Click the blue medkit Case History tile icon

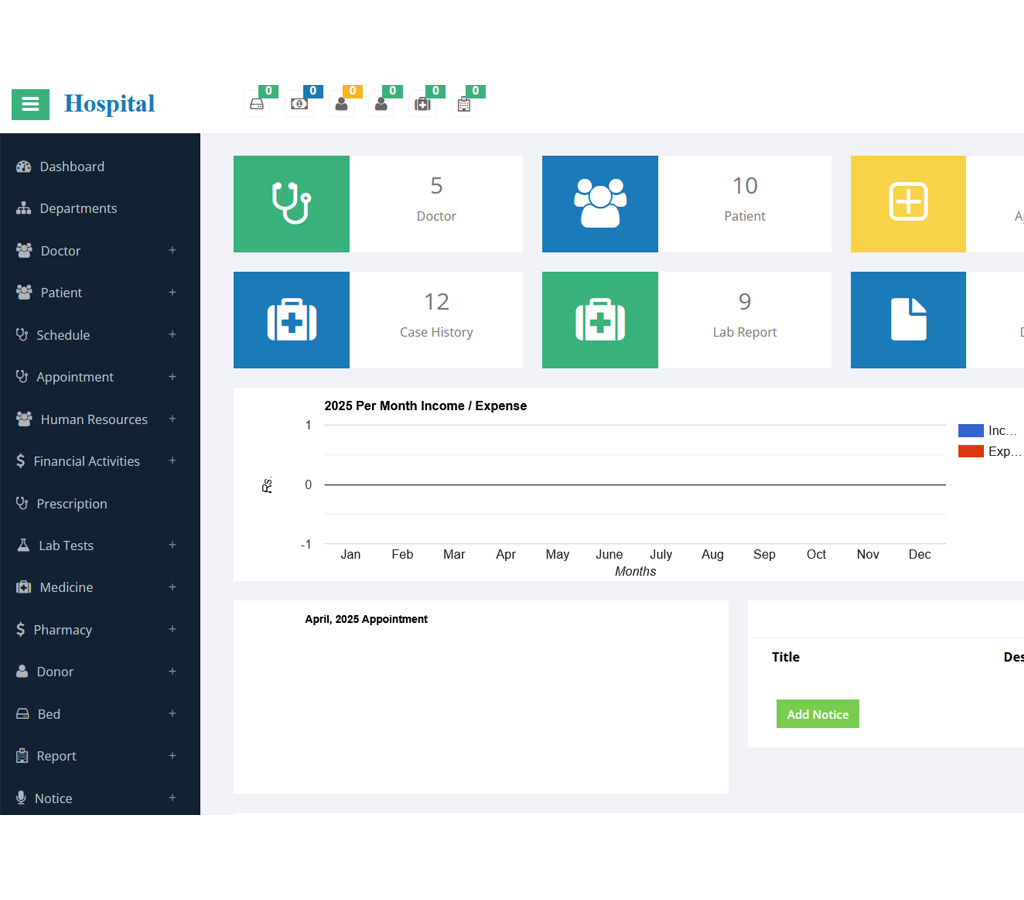(291, 320)
